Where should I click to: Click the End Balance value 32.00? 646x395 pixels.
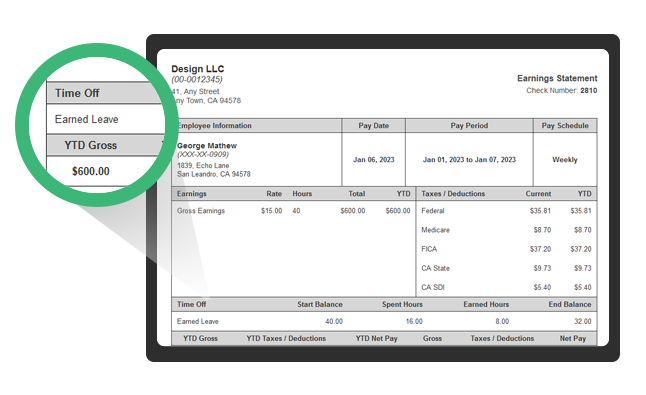(583, 321)
